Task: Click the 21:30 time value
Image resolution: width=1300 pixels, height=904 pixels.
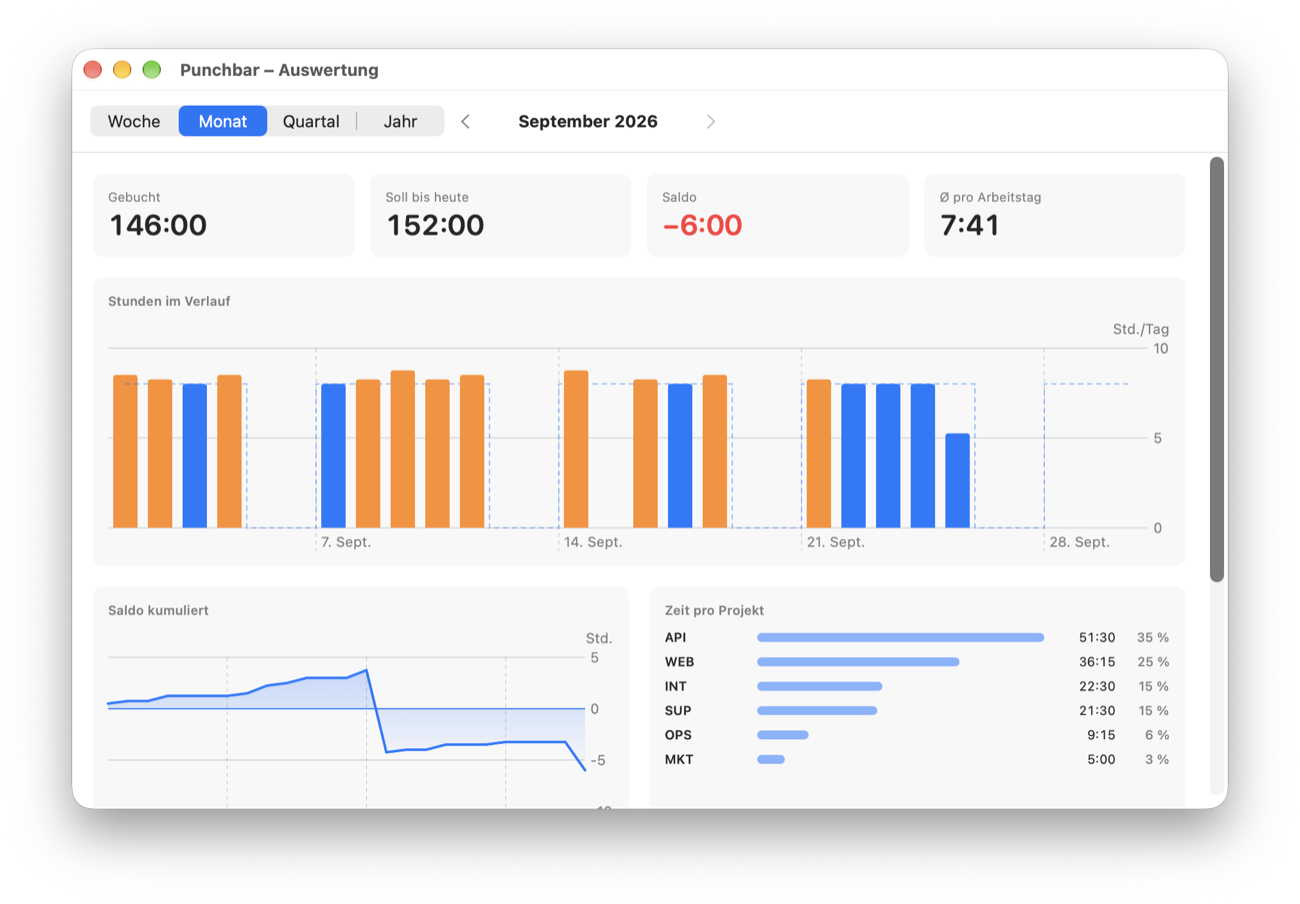Action: point(1097,711)
